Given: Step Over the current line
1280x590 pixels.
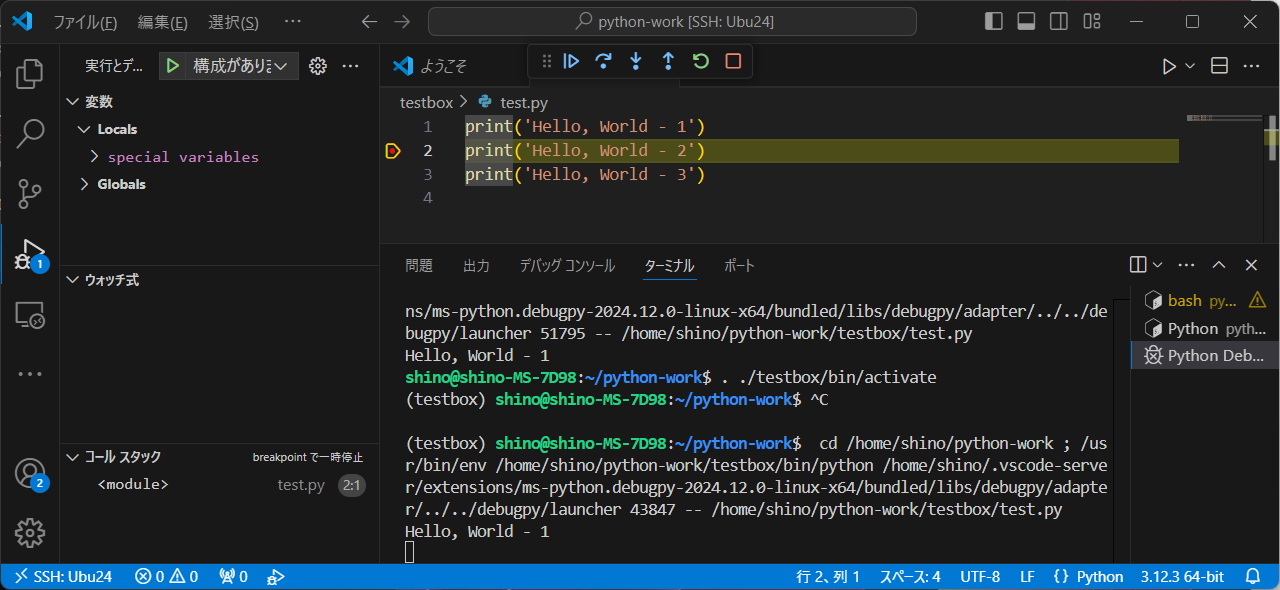Looking at the screenshot, I should 603,61.
